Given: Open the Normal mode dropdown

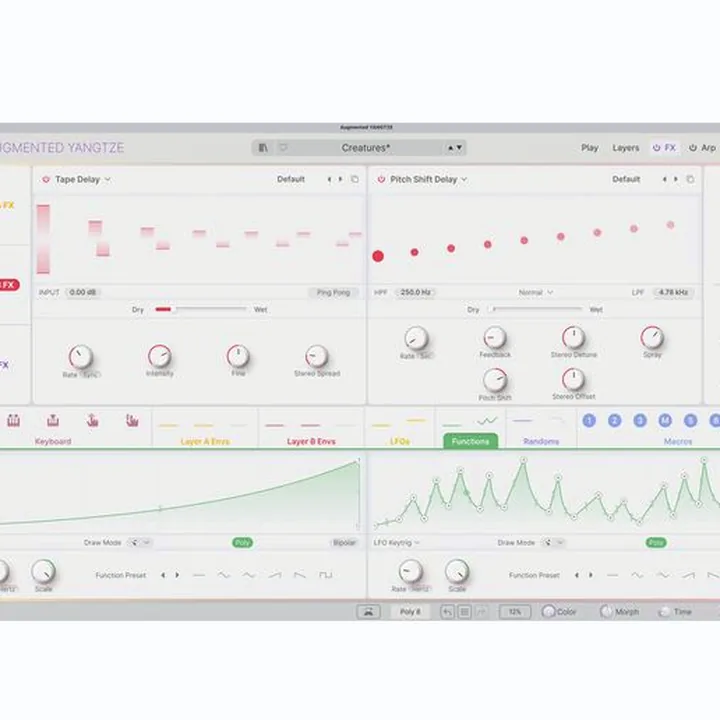Looking at the screenshot, I should [x=535, y=292].
